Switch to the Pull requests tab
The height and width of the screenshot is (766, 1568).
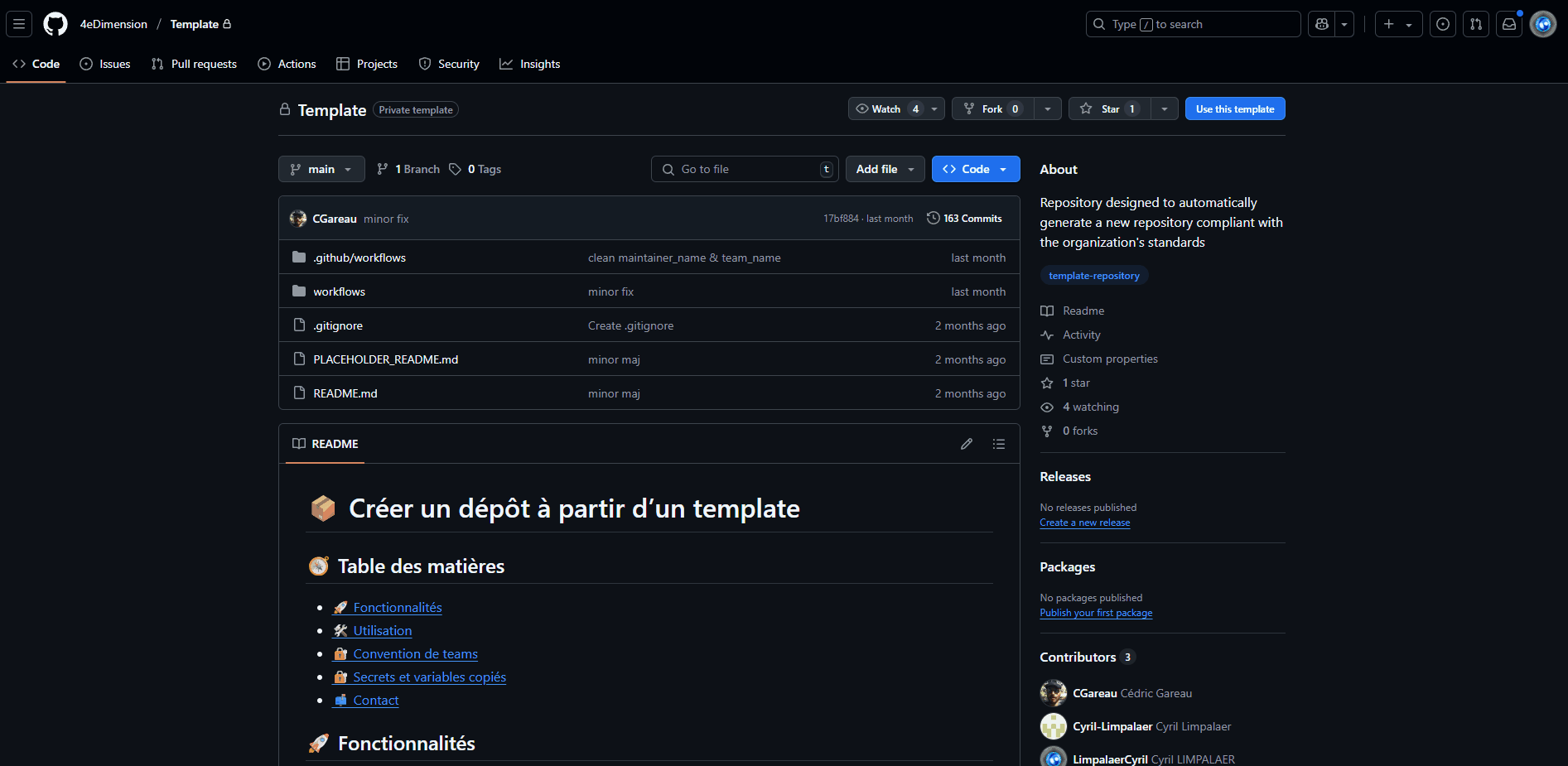tap(195, 64)
